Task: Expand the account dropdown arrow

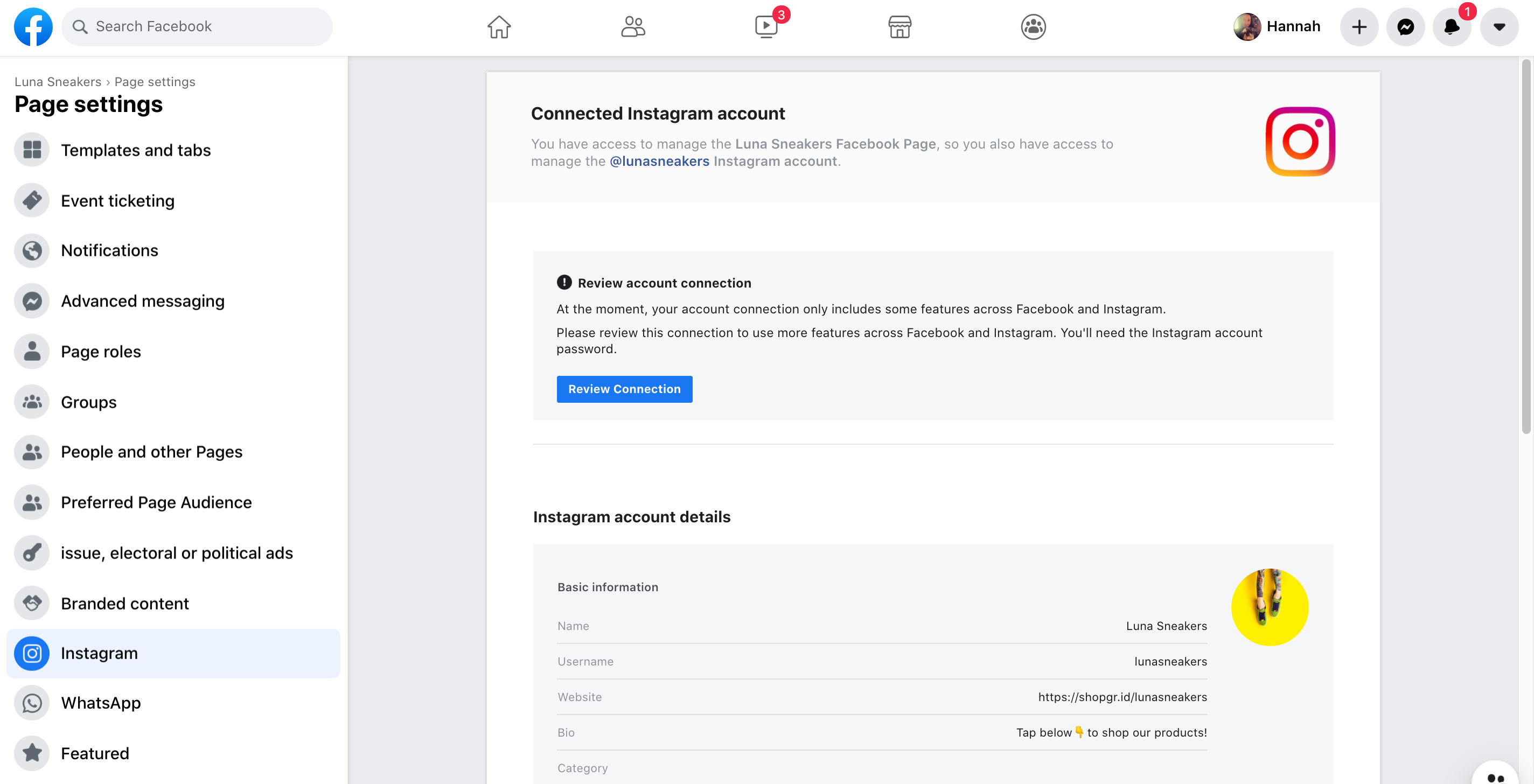Action: pyautogui.click(x=1499, y=27)
